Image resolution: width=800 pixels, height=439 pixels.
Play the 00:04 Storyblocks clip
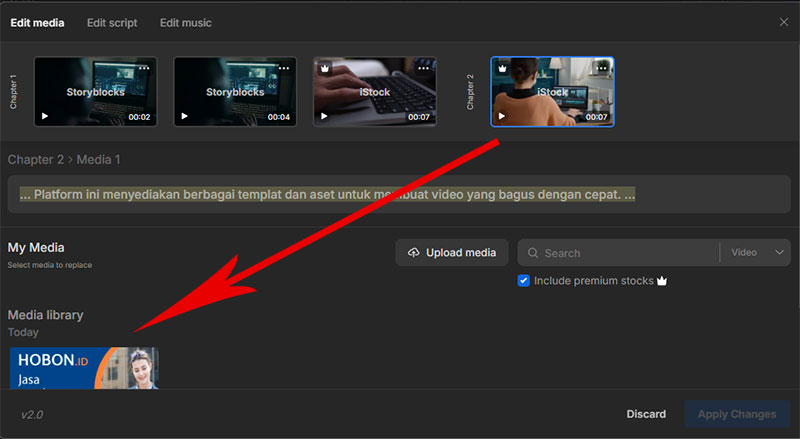tap(185, 117)
